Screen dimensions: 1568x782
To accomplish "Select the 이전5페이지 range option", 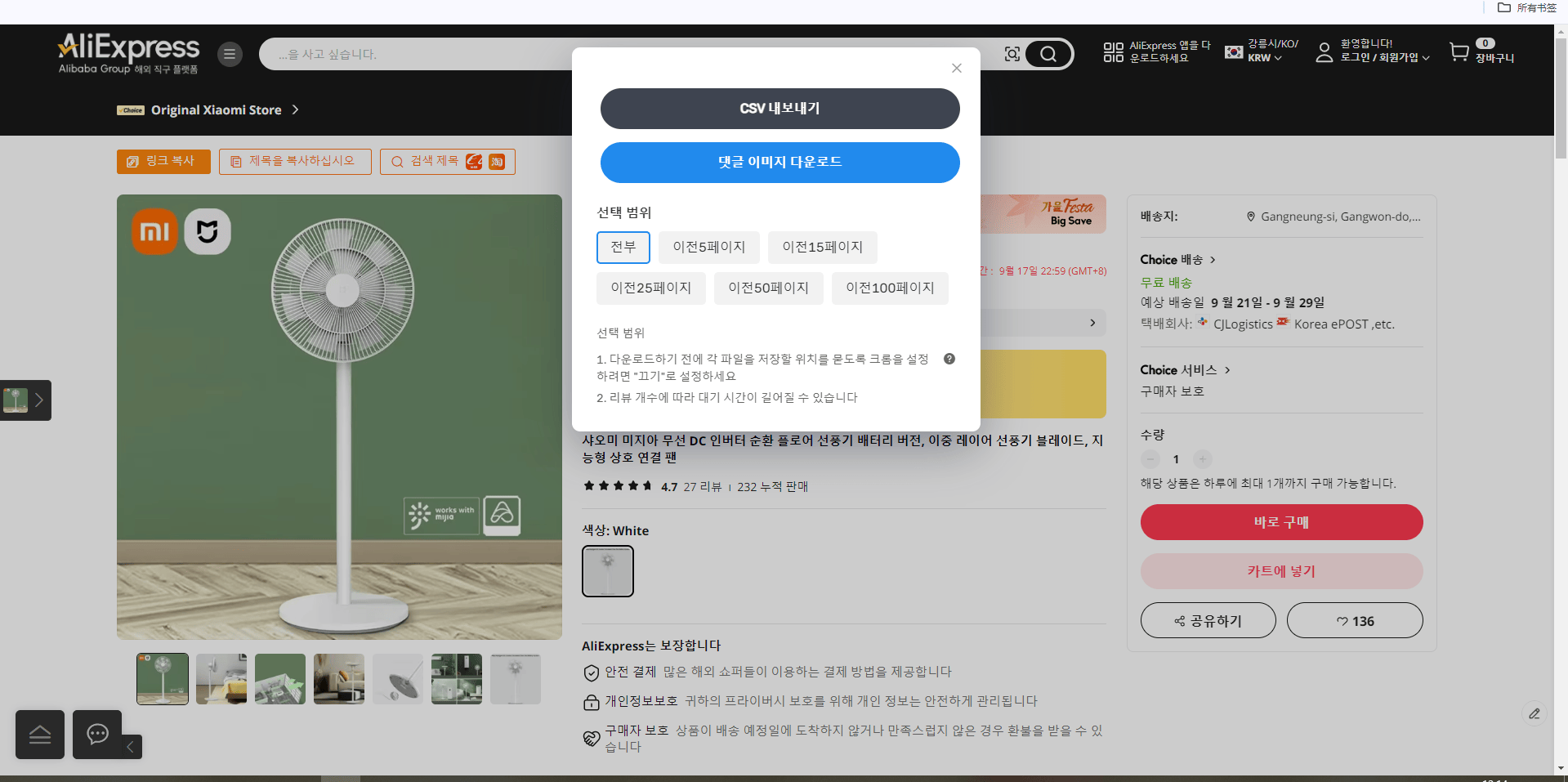I will 708,248.
